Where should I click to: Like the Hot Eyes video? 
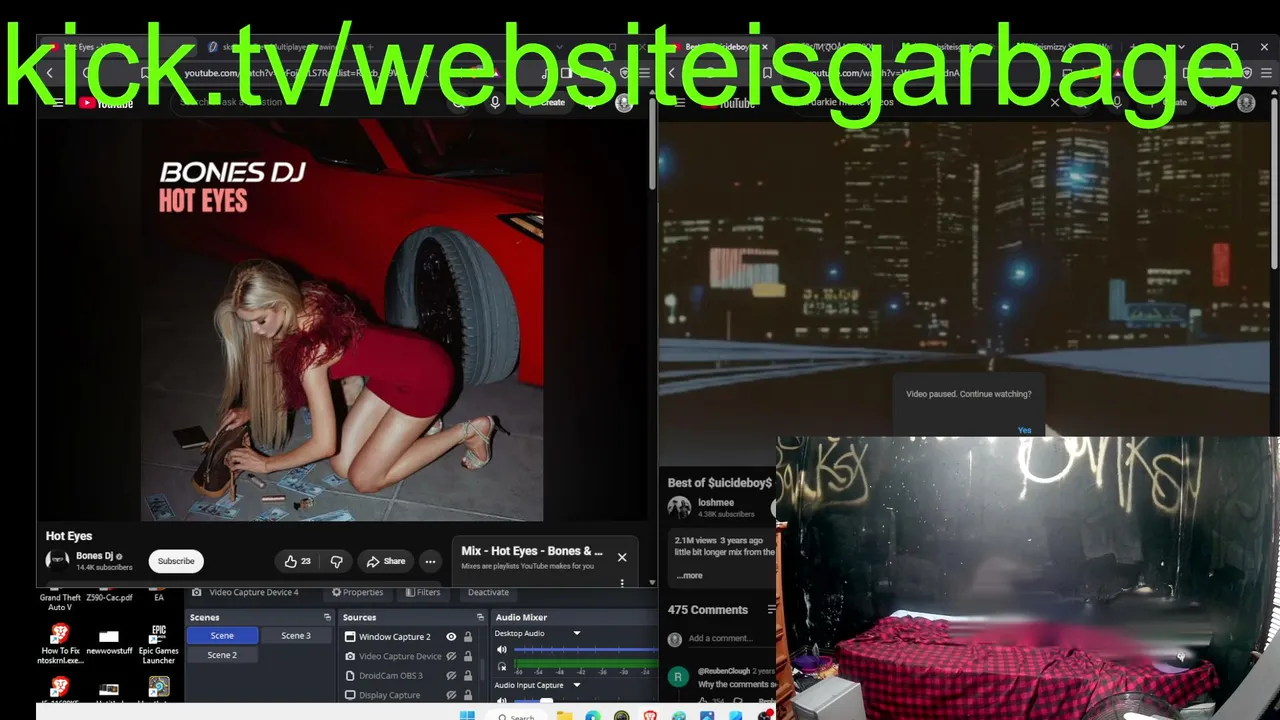click(298, 561)
